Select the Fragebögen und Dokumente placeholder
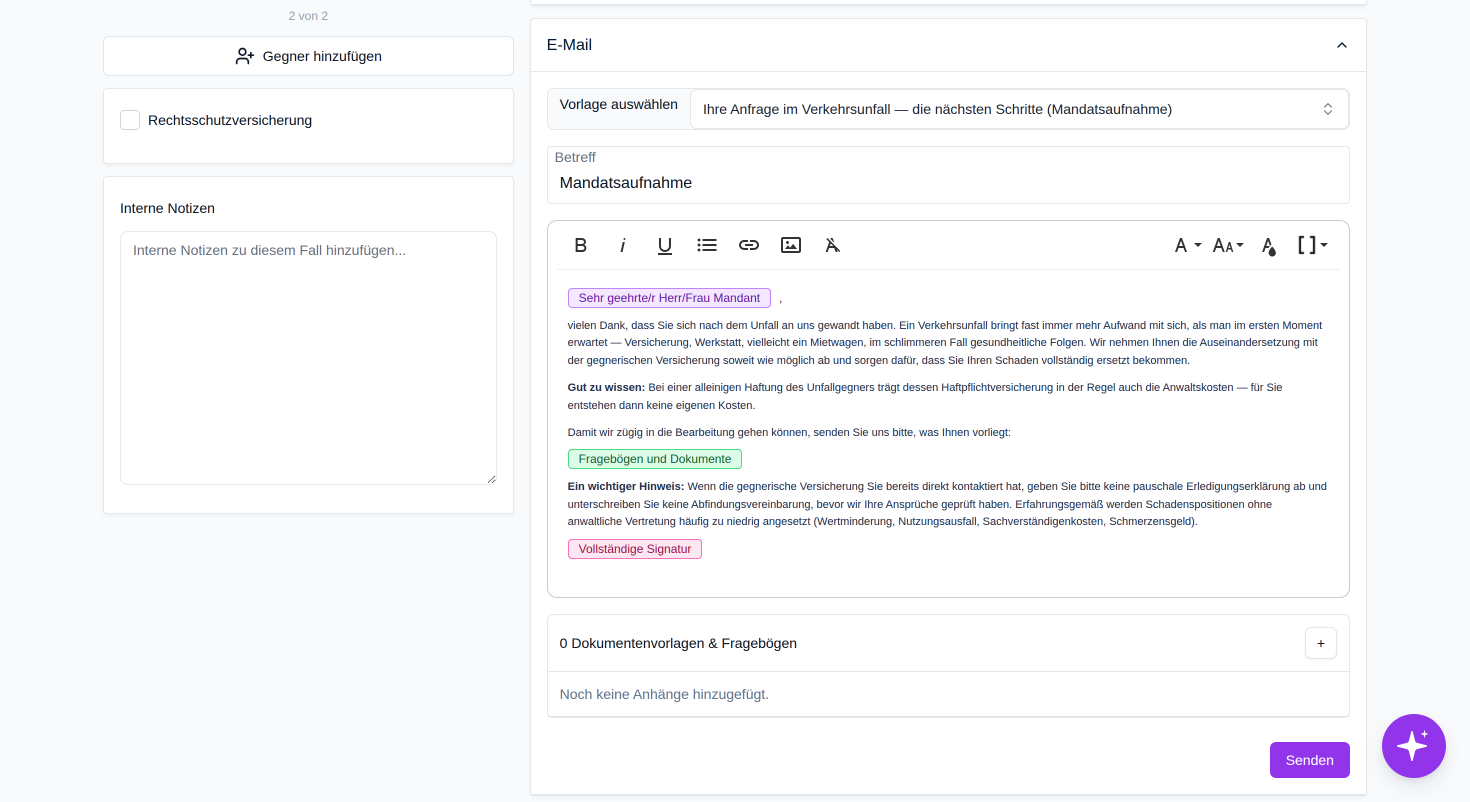The height and width of the screenshot is (802, 1470). click(655, 459)
